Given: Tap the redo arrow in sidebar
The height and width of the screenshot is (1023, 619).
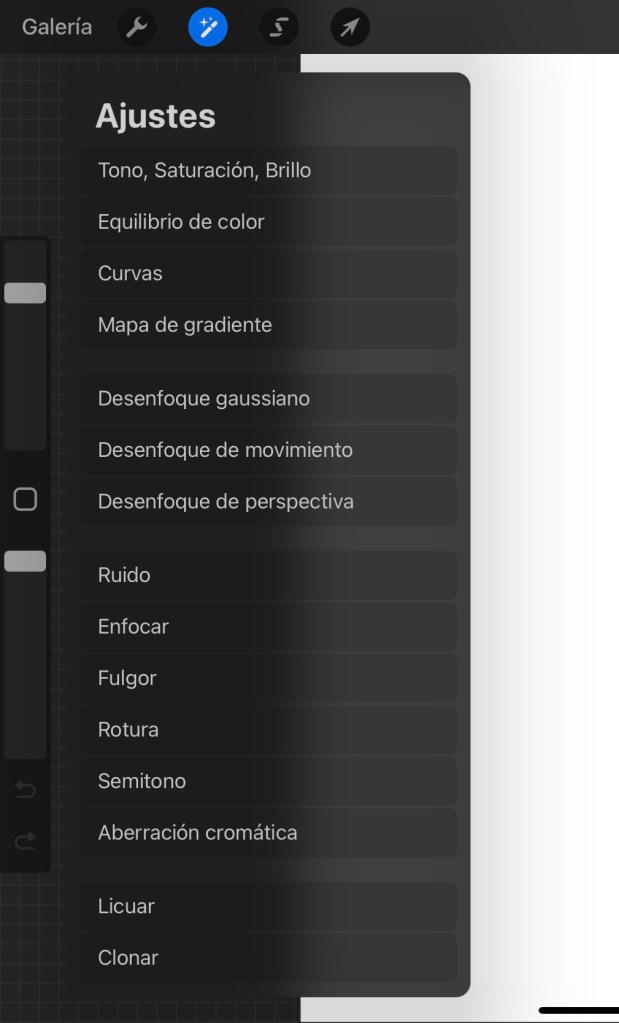Looking at the screenshot, I should (25, 841).
